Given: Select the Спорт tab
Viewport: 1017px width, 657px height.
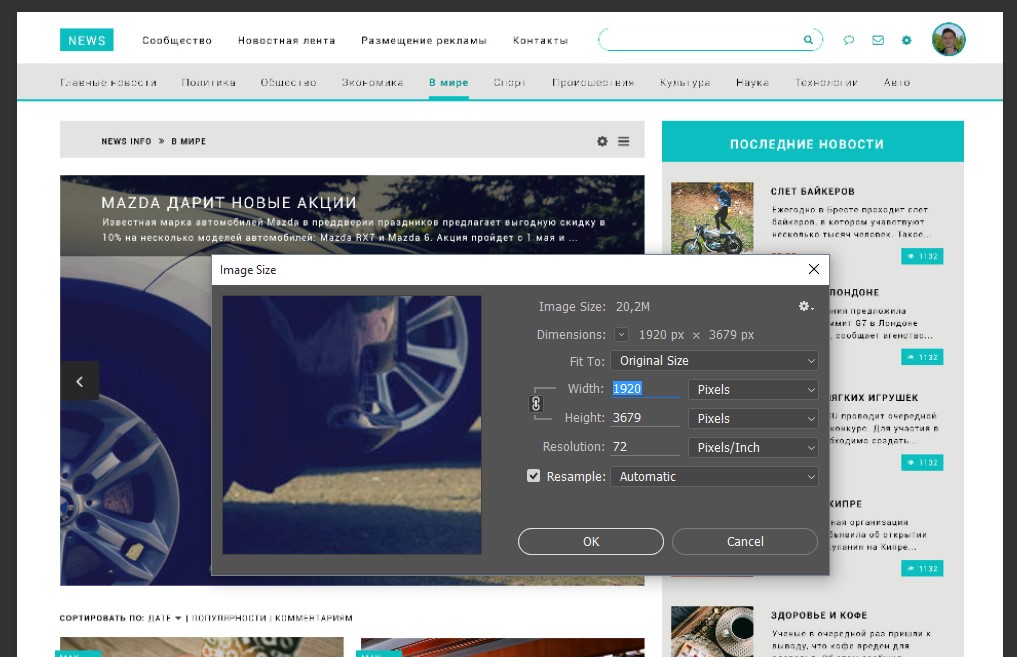Looking at the screenshot, I should [x=509, y=82].
